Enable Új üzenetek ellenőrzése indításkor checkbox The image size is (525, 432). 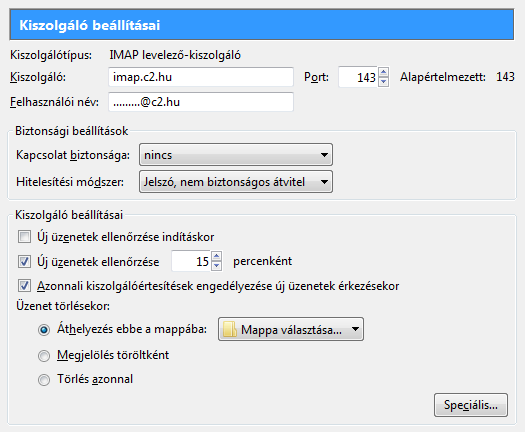tap(24, 237)
